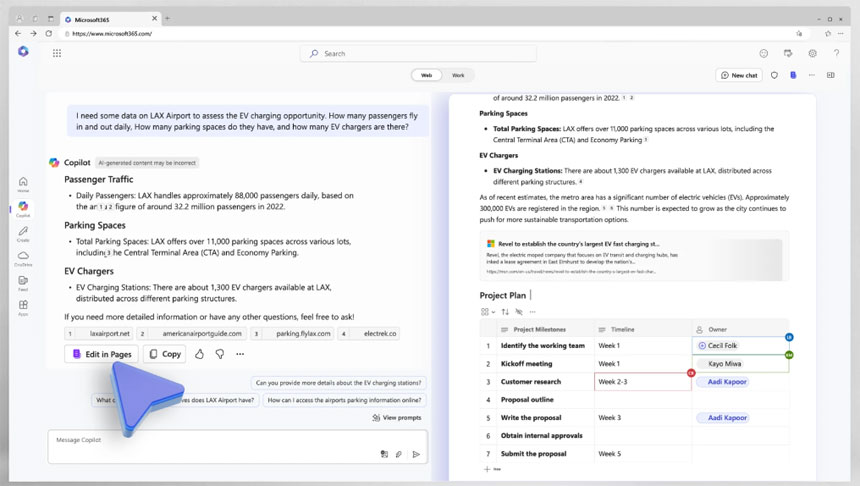Click the Project Milestones column header

point(545,330)
